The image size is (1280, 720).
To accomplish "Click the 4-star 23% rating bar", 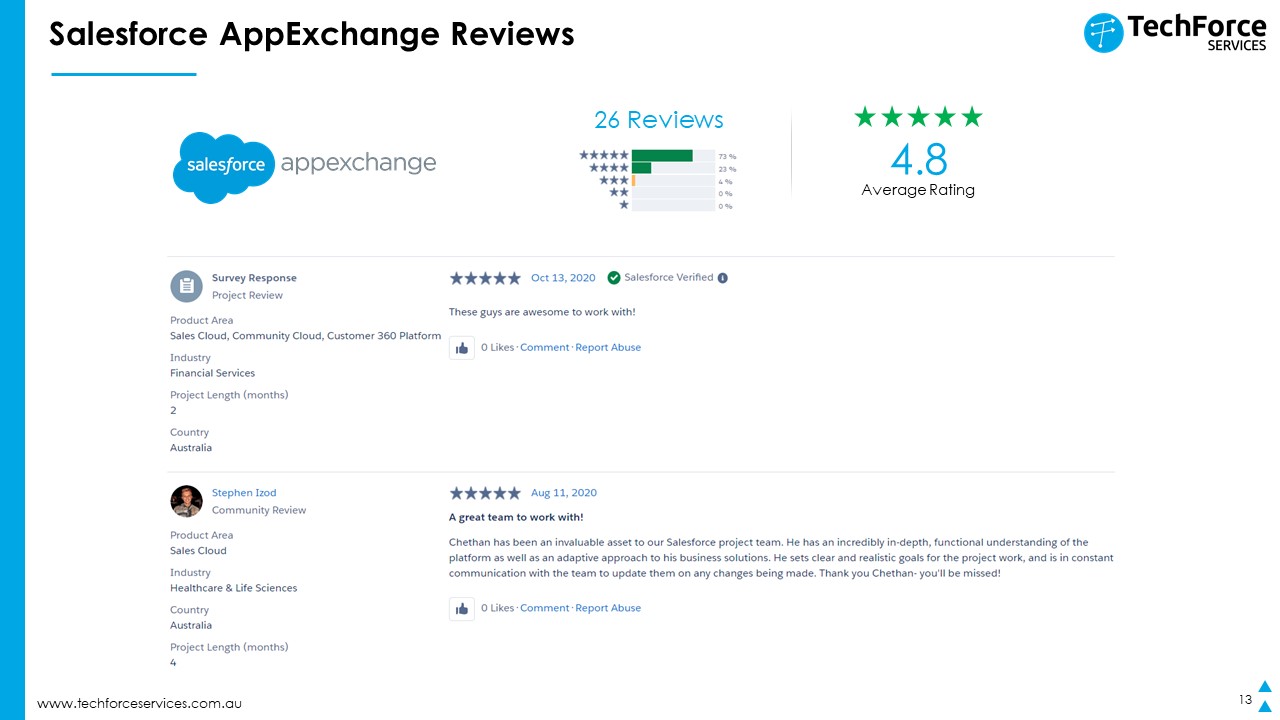I will pos(673,168).
